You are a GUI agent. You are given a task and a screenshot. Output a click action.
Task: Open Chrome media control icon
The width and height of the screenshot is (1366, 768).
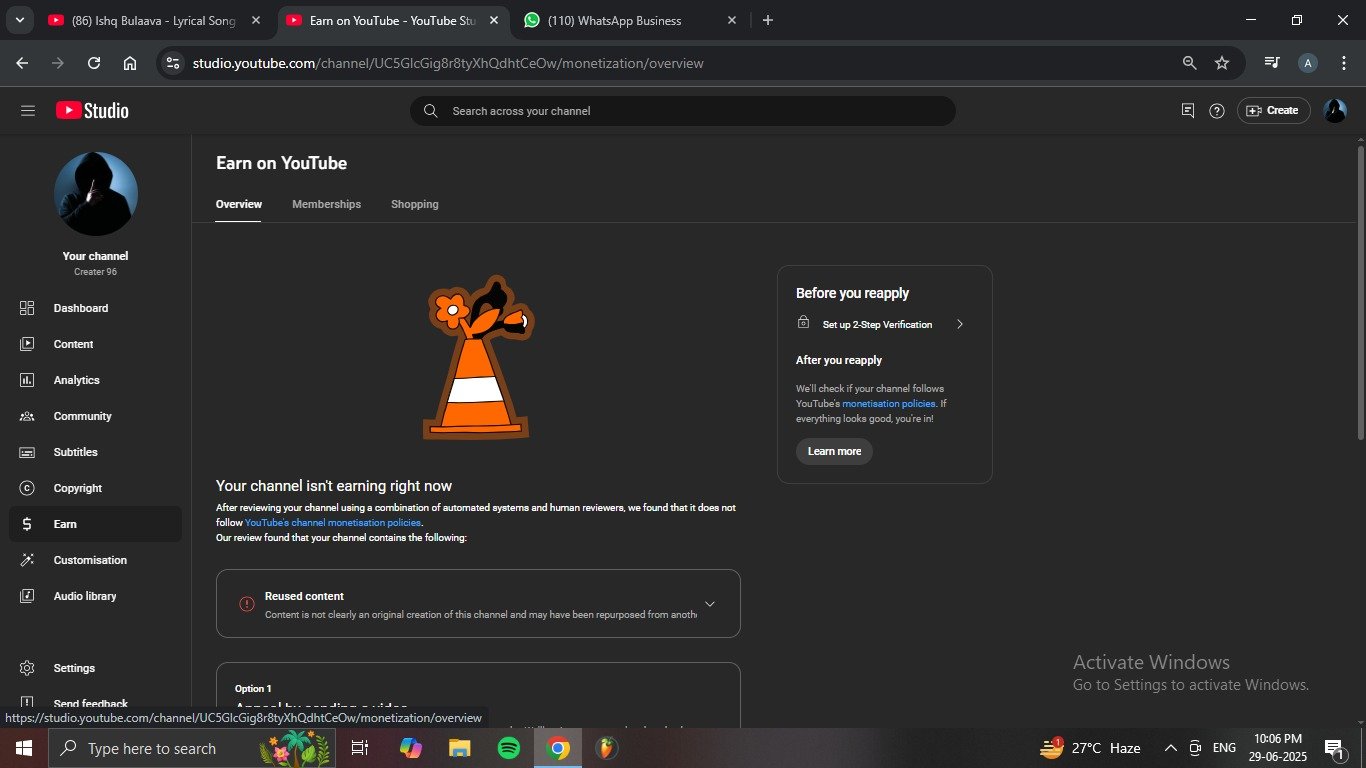(1272, 63)
